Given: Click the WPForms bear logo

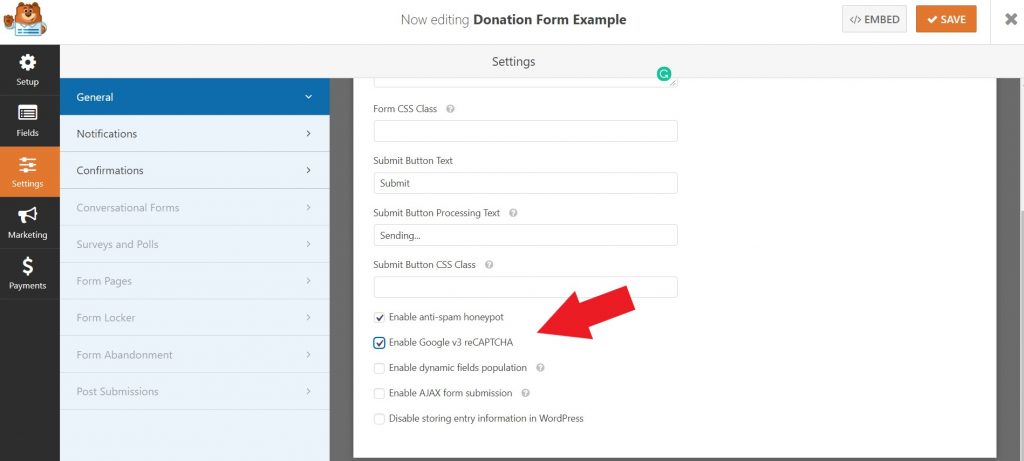Looking at the screenshot, I should pyautogui.click(x=24, y=20).
